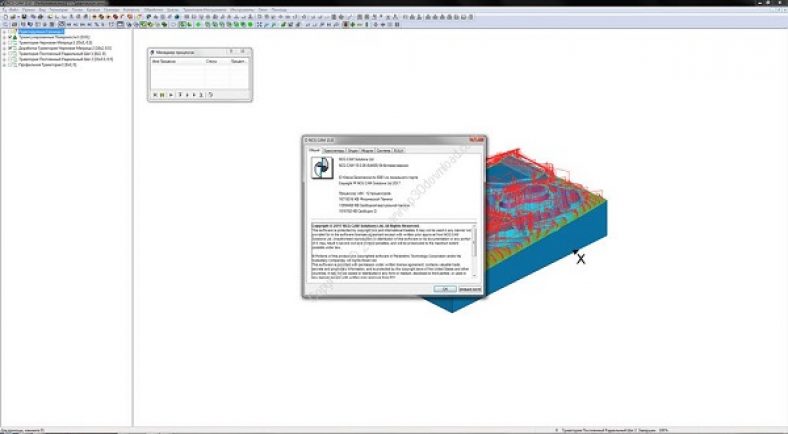Click the NCG CAM logo in About dialog
788x434 pixels.
[x=322, y=168]
